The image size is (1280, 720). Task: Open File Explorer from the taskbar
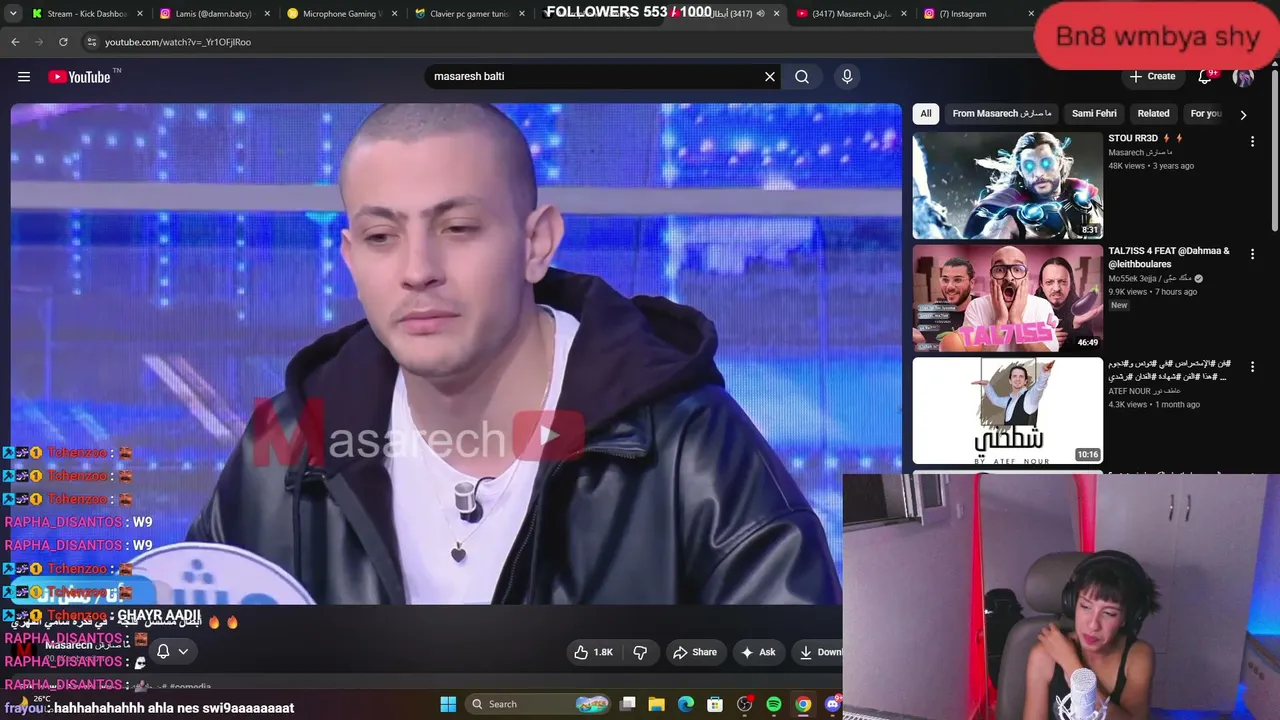point(657,704)
